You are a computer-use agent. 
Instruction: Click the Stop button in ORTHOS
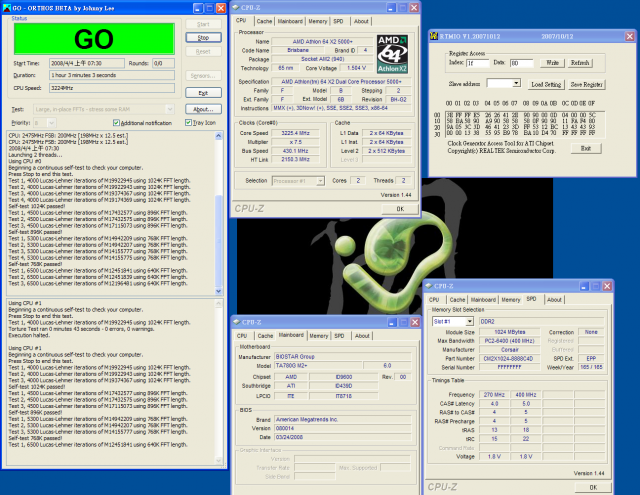point(203,38)
